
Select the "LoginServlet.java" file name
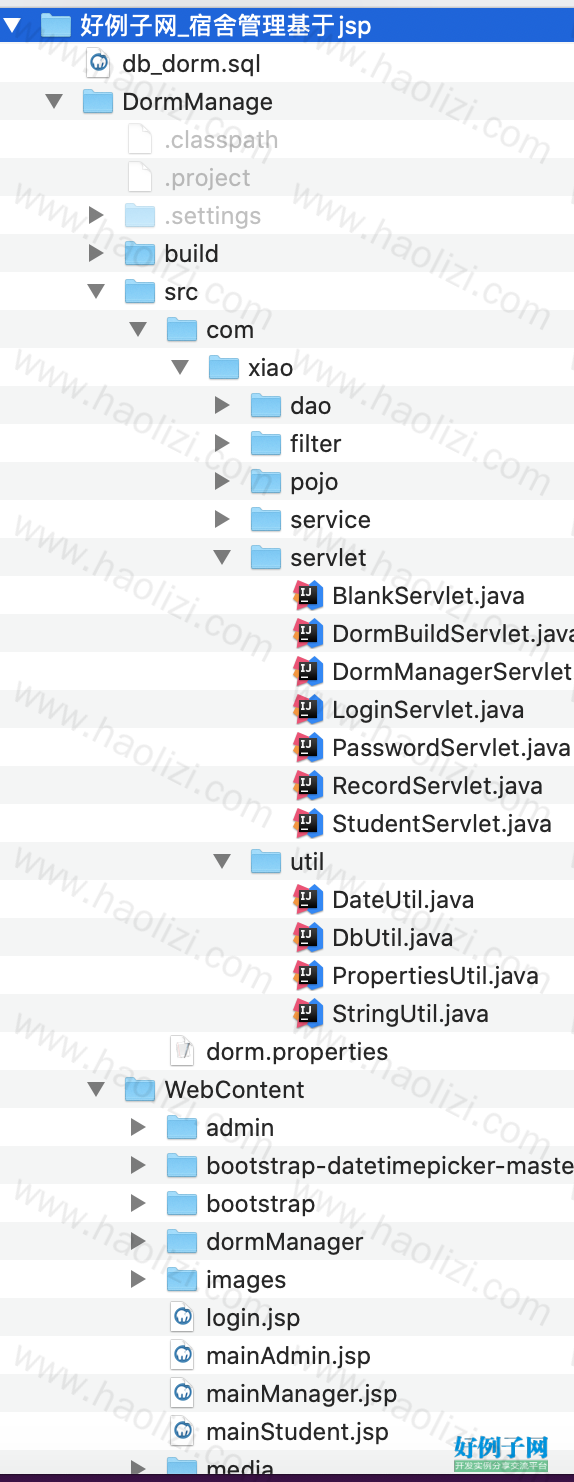tap(428, 710)
